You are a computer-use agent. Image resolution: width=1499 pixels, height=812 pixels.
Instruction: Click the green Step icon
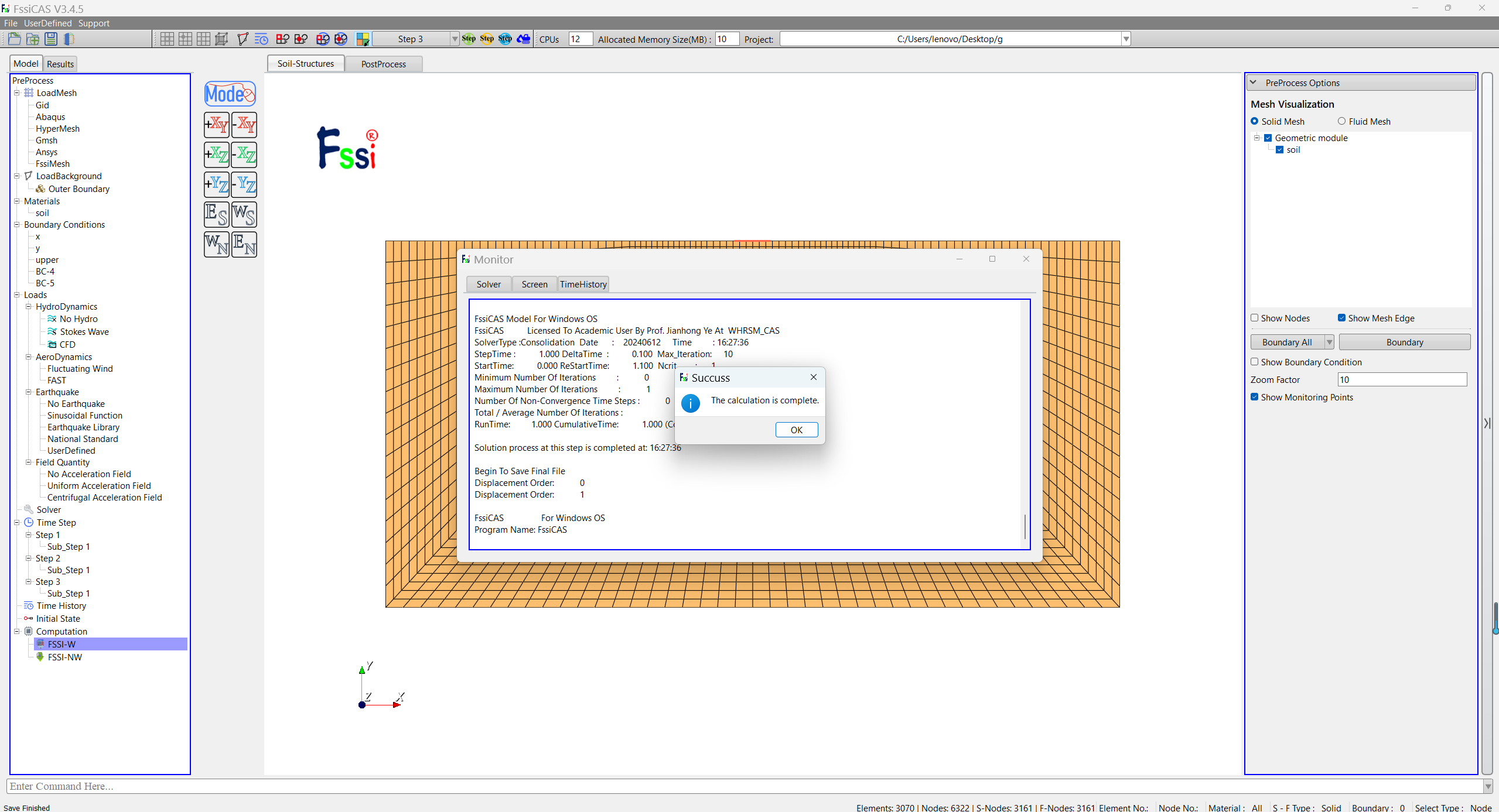tap(469, 39)
